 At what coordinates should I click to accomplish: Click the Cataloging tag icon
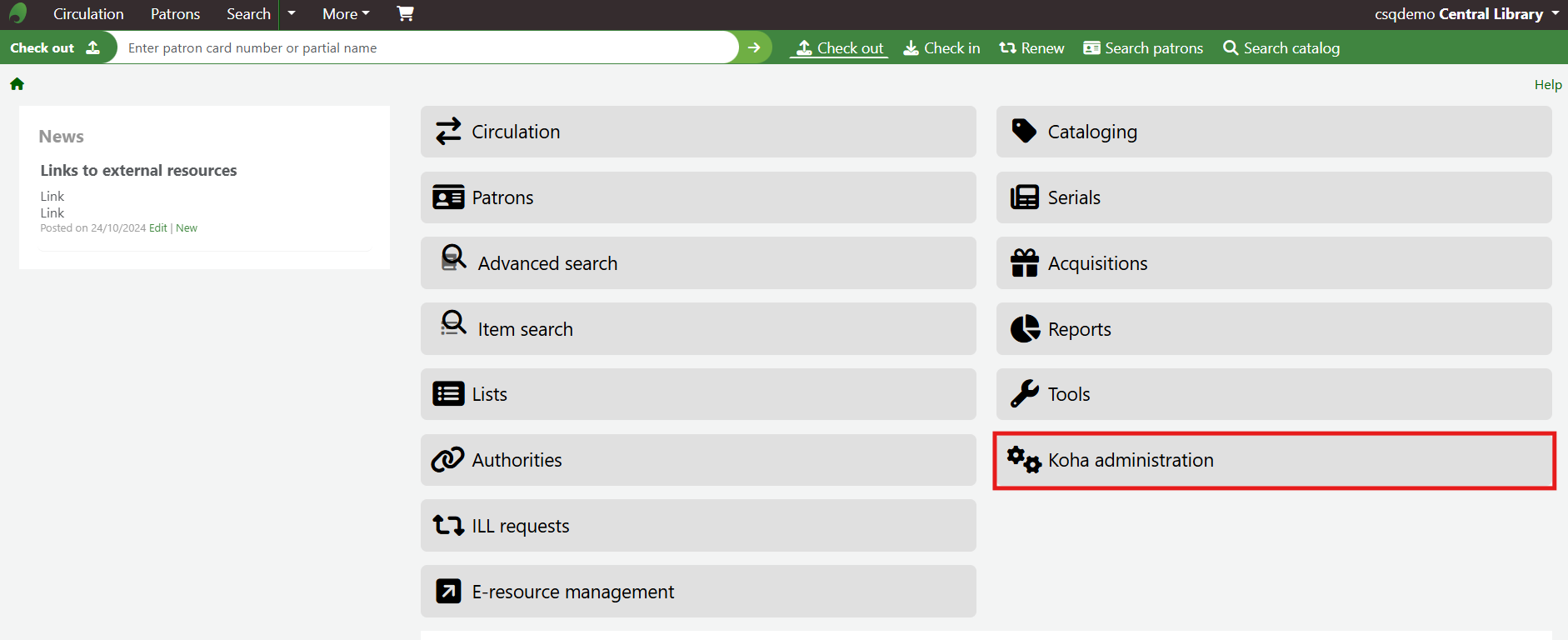pos(1024,132)
